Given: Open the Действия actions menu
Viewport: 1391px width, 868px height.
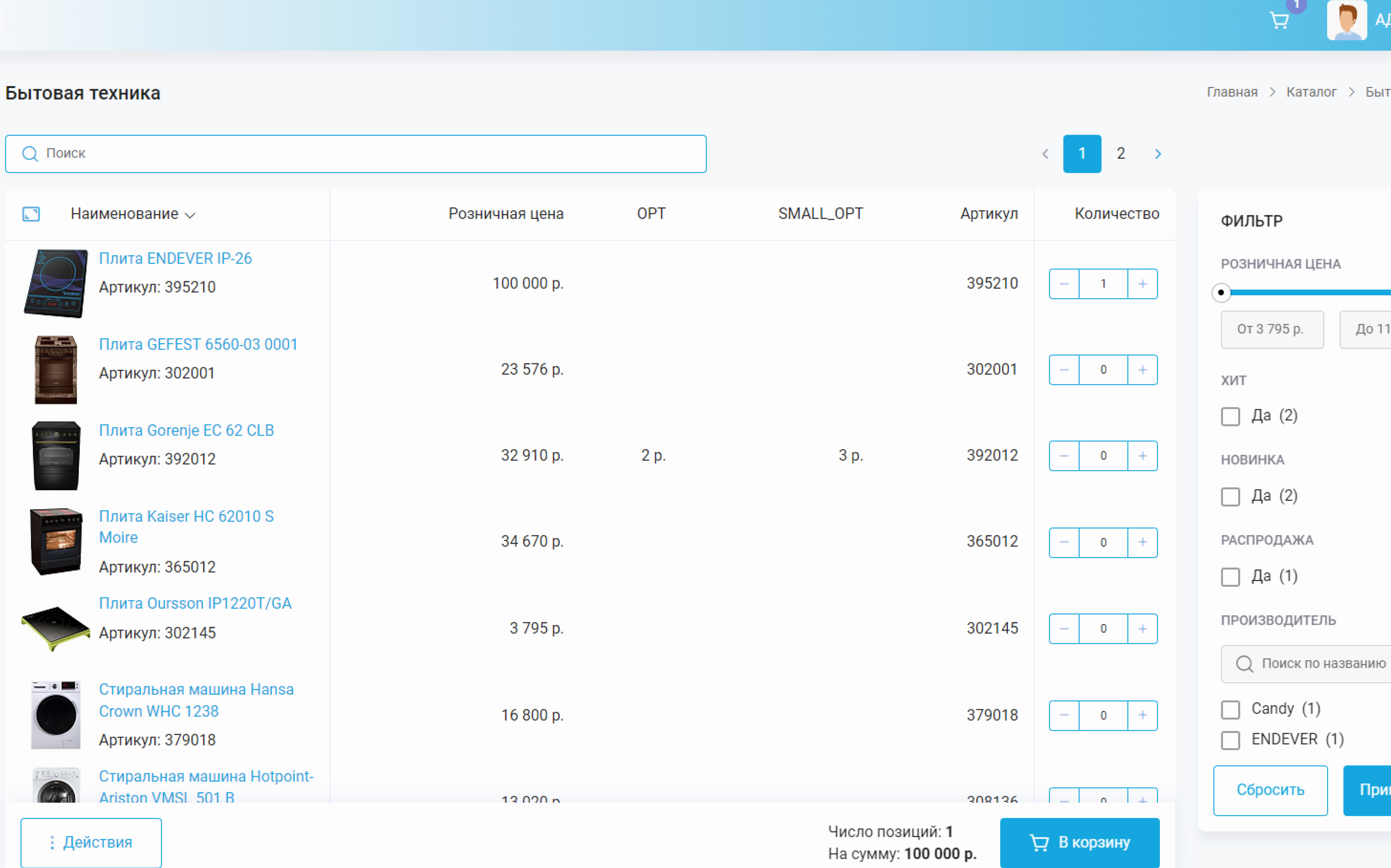Looking at the screenshot, I should [x=91, y=843].
